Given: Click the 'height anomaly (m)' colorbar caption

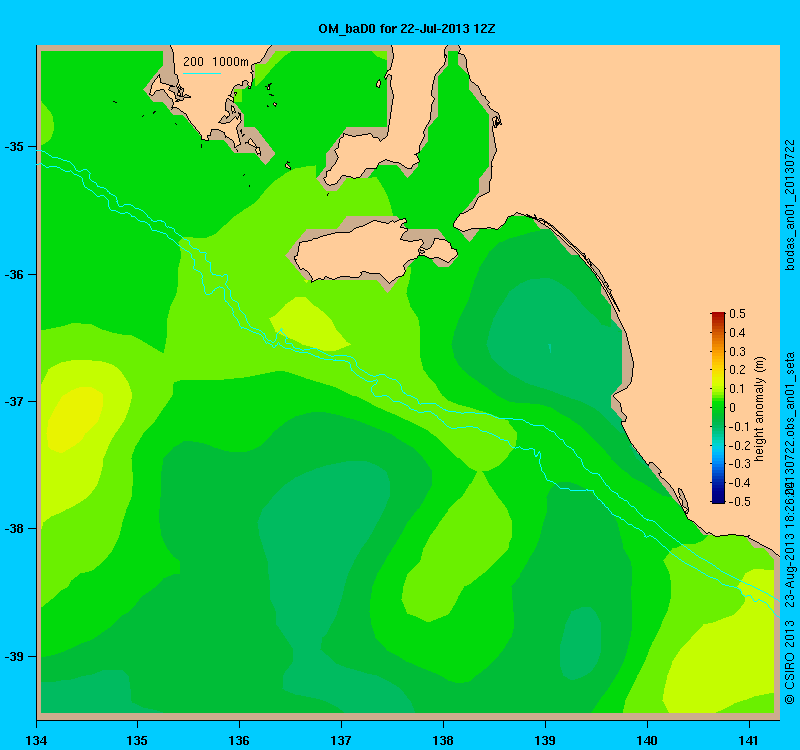Looking at the screenshot, I should (760, 409).
